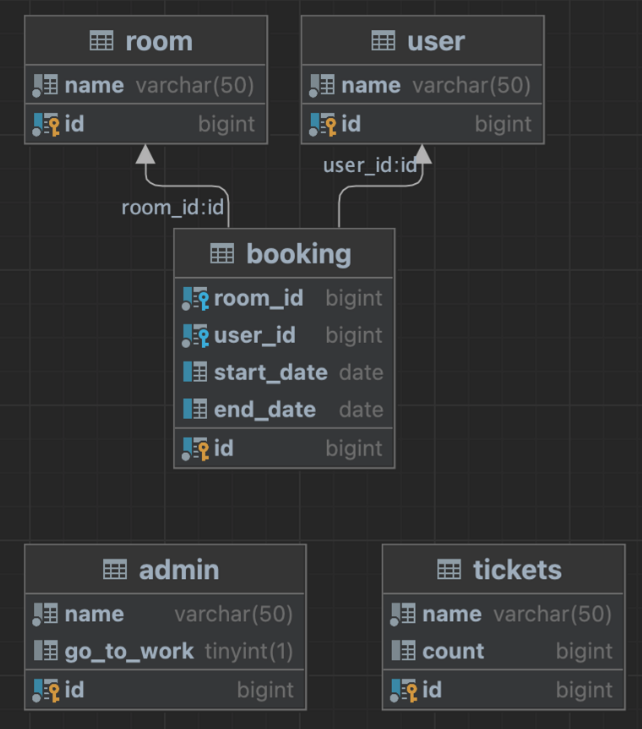The width and height of the screenshot is (642, 729).
Task: Click the column icon beside room name
Action: click(45, 86)
